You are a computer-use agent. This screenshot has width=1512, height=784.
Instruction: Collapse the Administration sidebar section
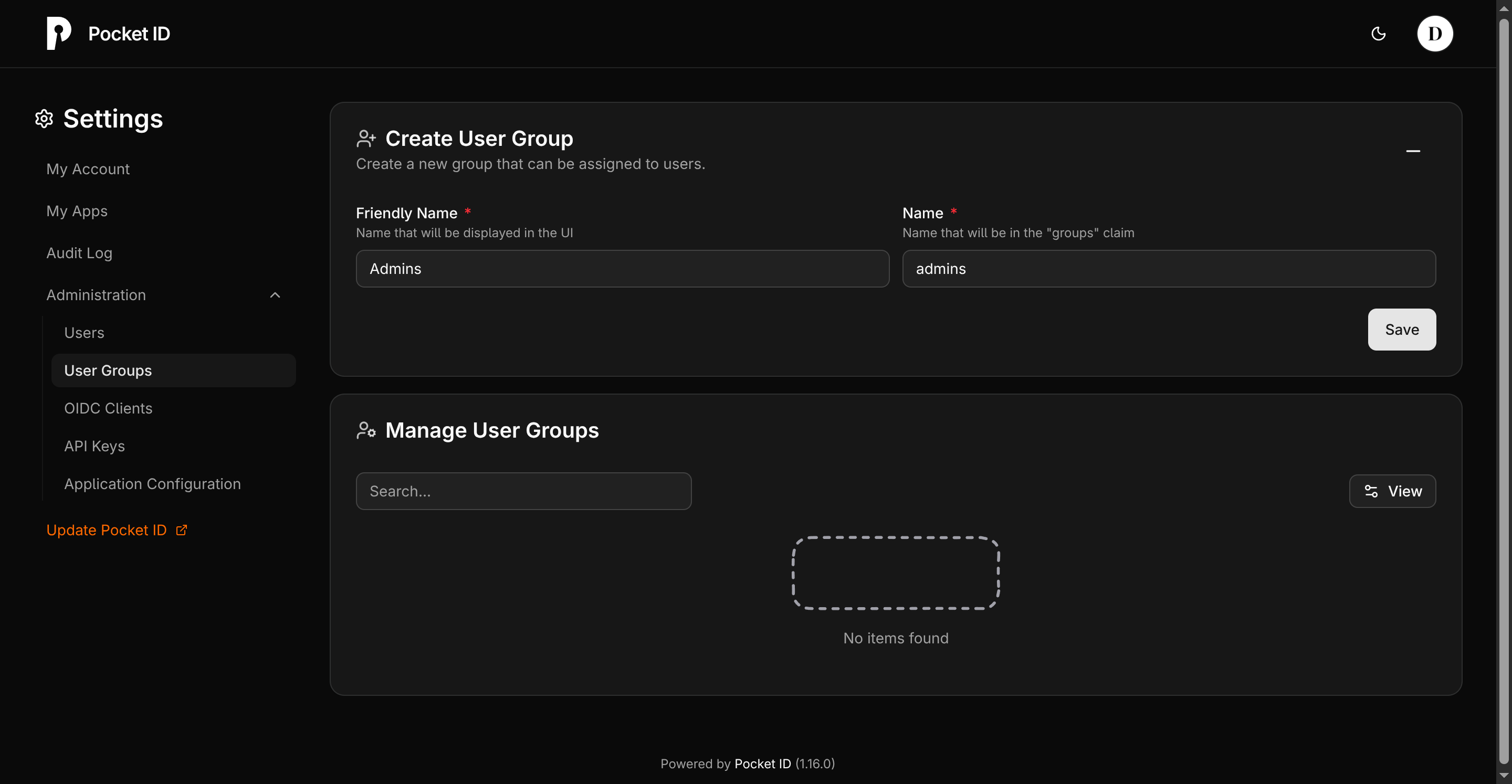point(275,295)
